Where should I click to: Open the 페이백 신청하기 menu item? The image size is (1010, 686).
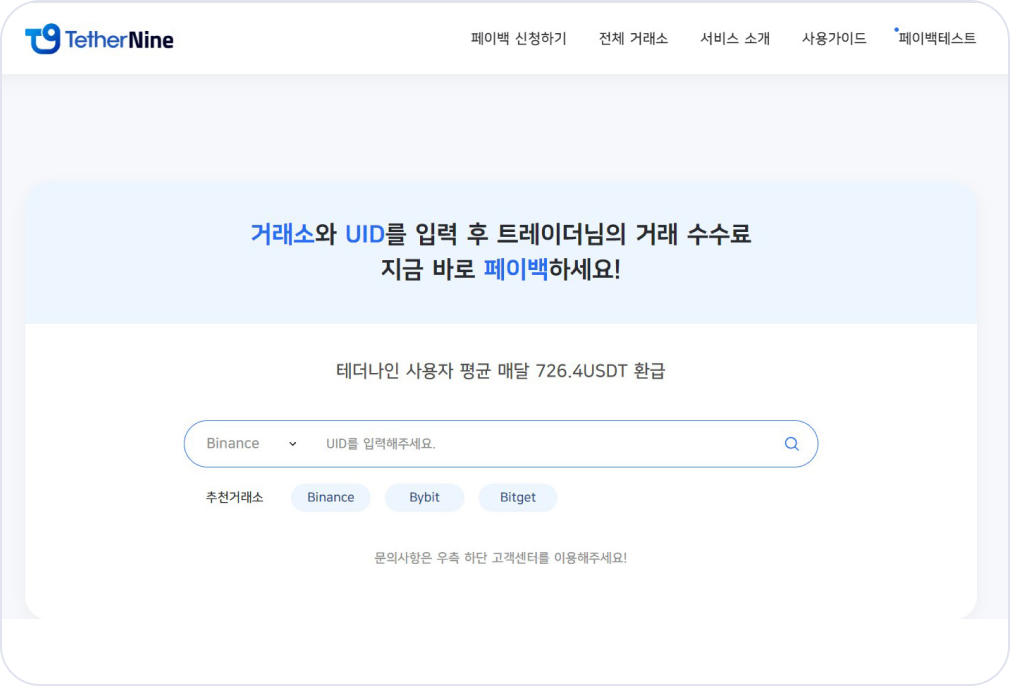coord(518,39)
